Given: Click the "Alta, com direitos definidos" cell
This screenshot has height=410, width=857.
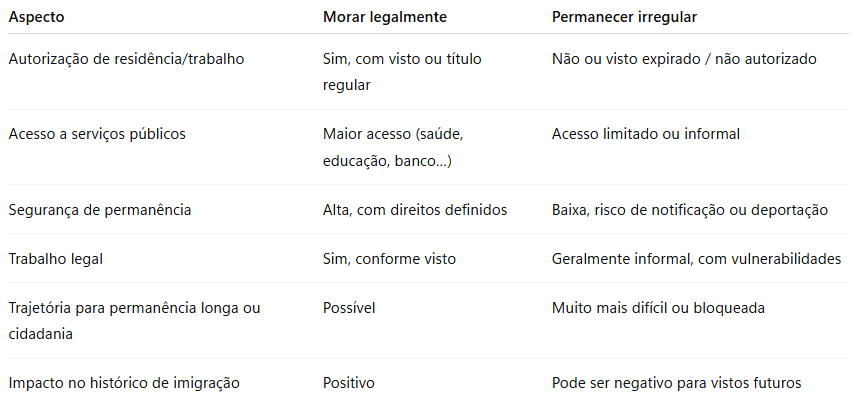Looking at the screenshot, I should point(415,210).
